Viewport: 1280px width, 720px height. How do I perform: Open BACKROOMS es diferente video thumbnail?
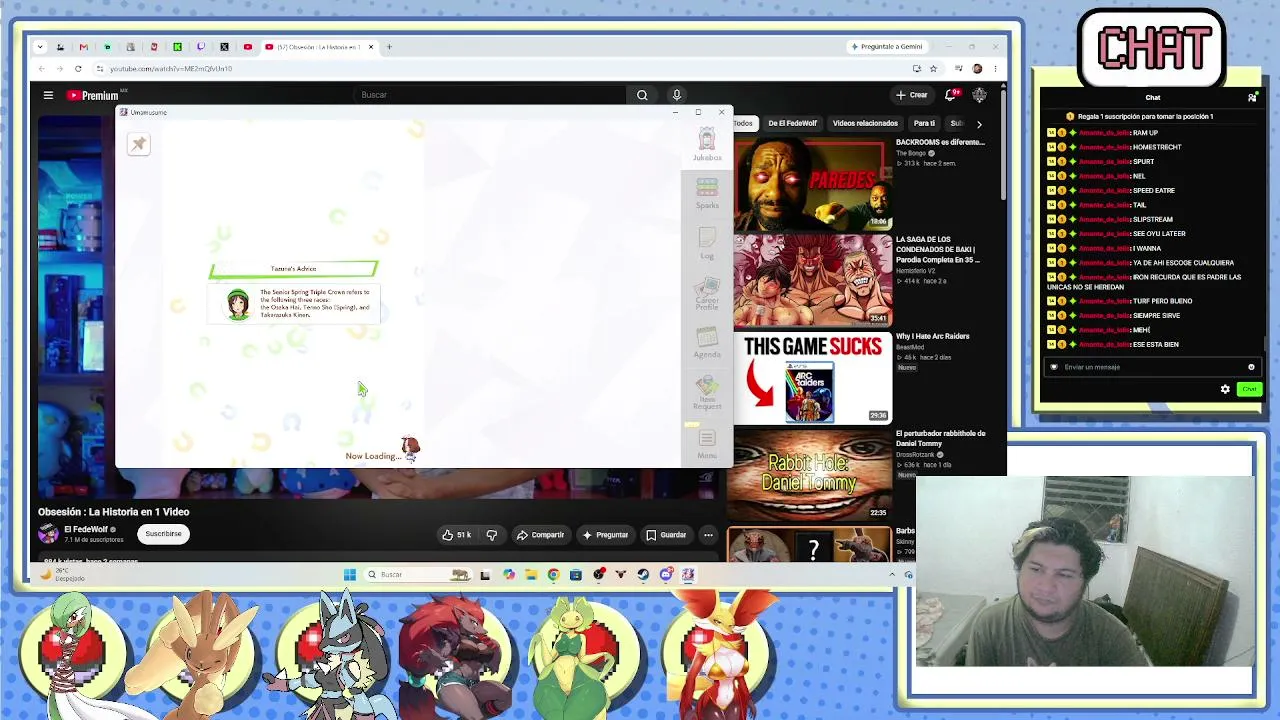812,184
